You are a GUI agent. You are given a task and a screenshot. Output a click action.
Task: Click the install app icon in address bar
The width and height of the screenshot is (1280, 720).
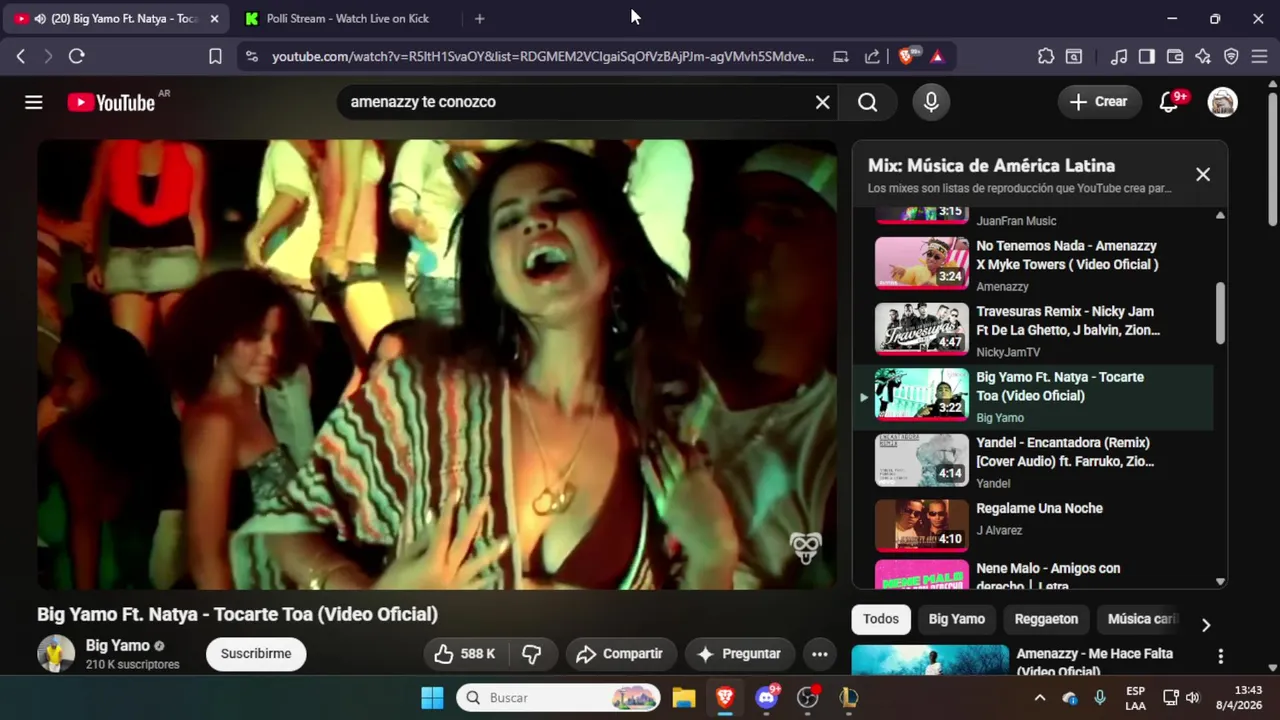click(x=841, y=57)
